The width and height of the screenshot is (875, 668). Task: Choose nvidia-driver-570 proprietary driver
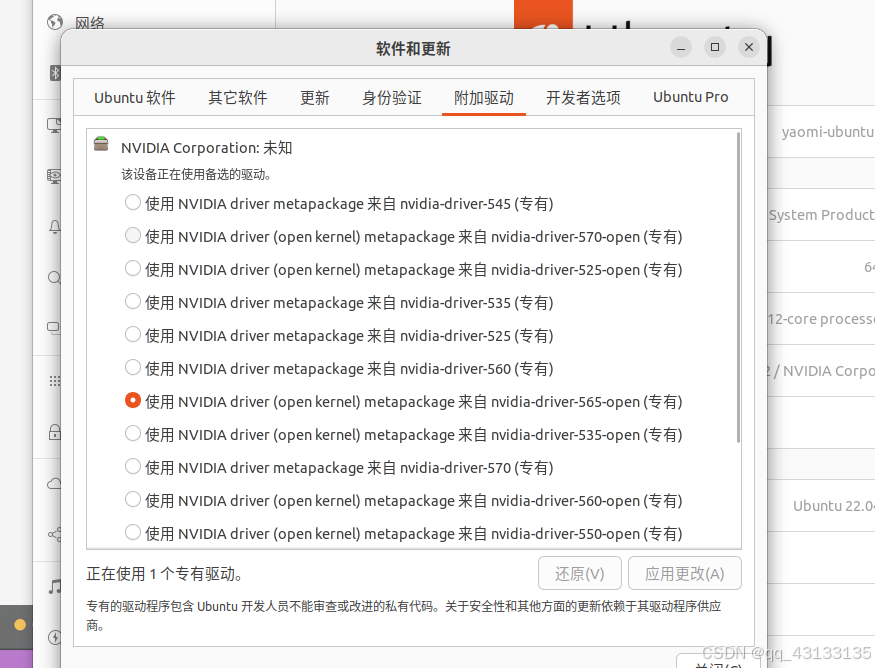(133, 466)
